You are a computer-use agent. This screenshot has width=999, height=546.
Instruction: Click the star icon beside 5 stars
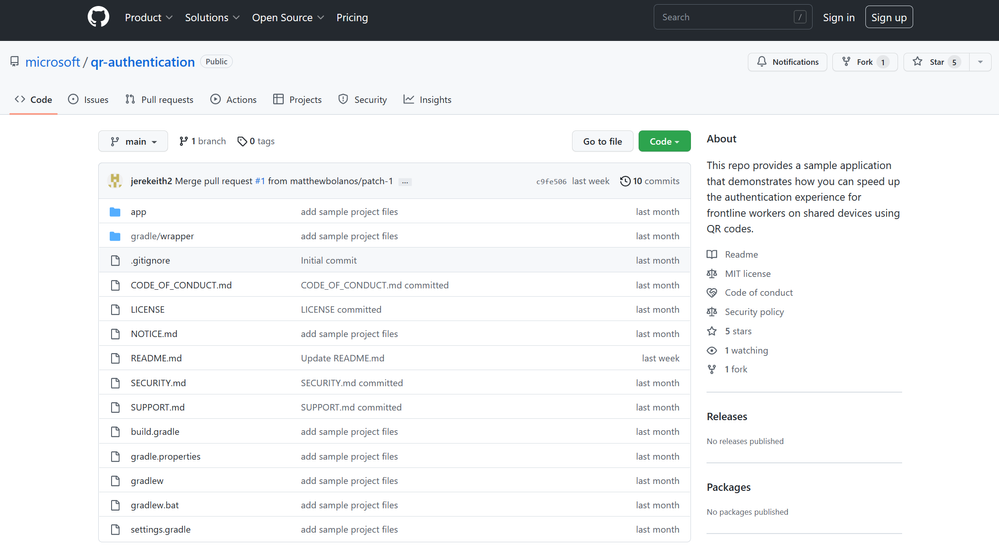point(712,331)
